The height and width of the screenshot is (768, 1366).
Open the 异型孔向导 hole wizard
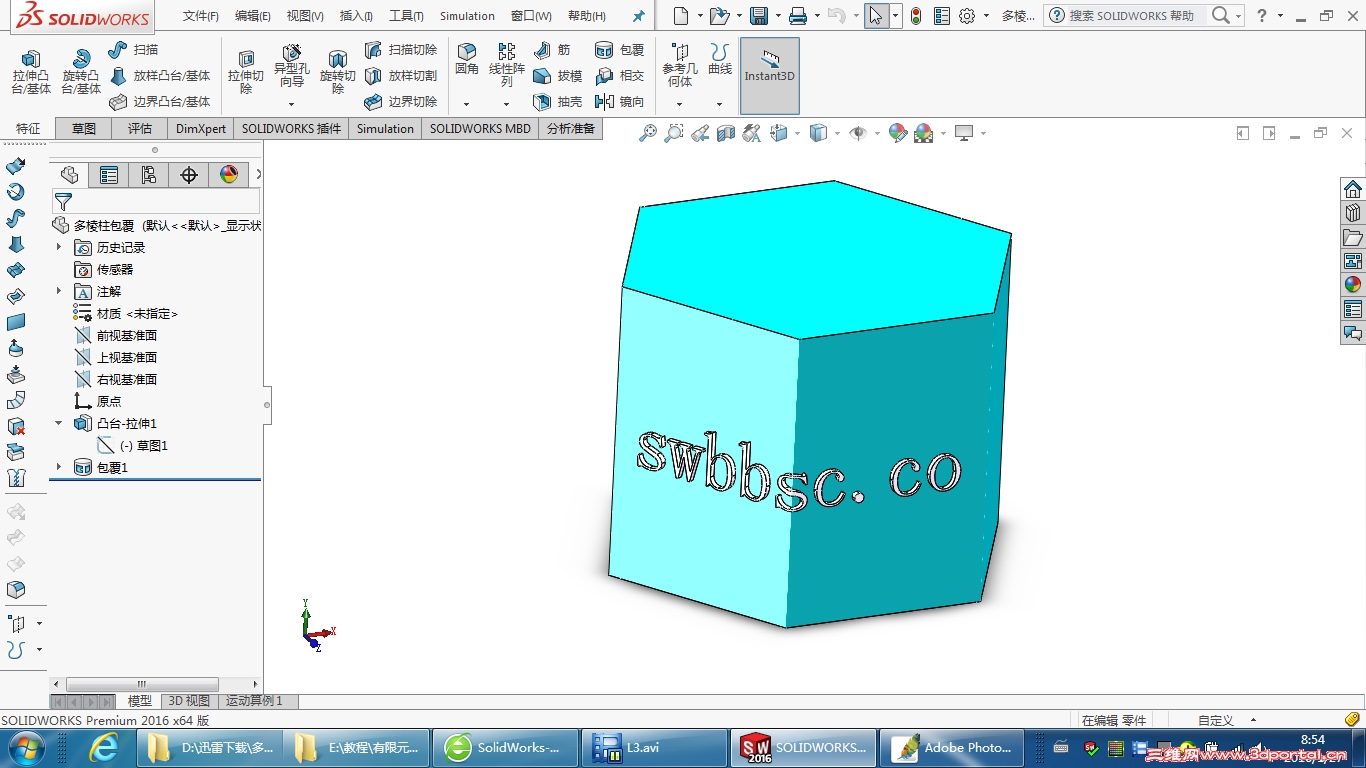point(292,66)
